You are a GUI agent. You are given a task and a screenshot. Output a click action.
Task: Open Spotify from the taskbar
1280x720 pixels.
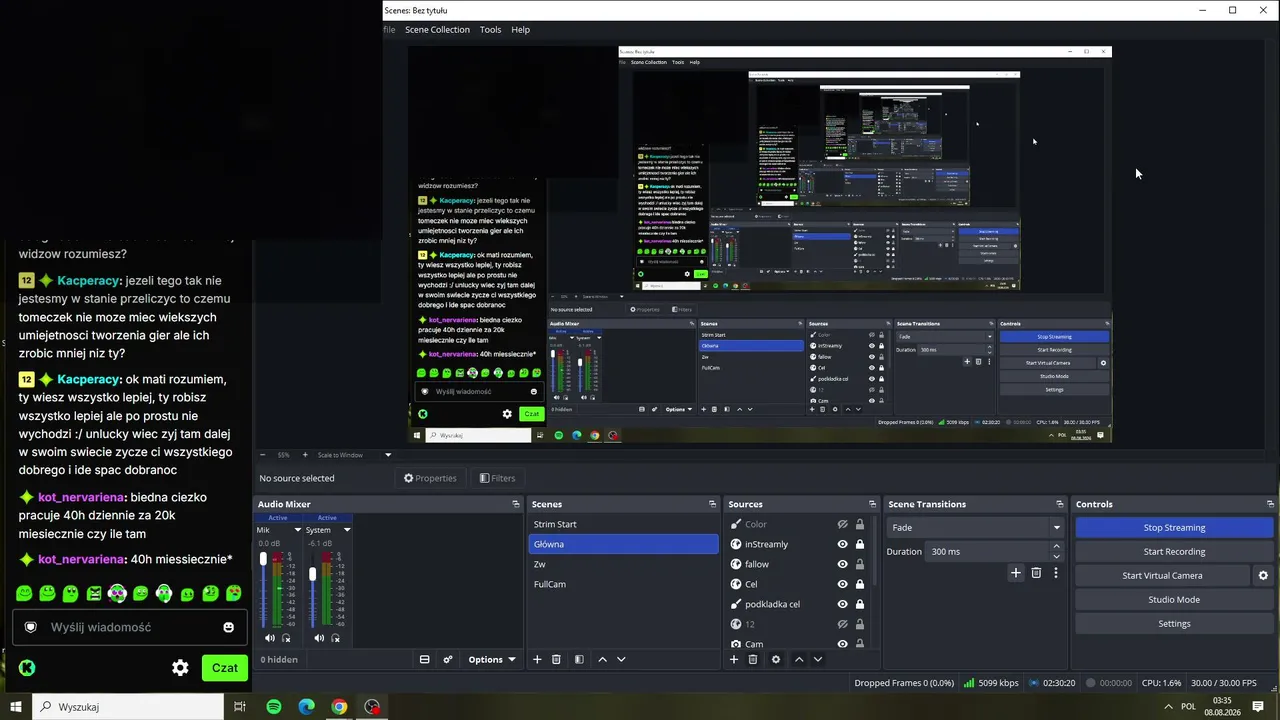pyautogui.click(x=274, y=707)
